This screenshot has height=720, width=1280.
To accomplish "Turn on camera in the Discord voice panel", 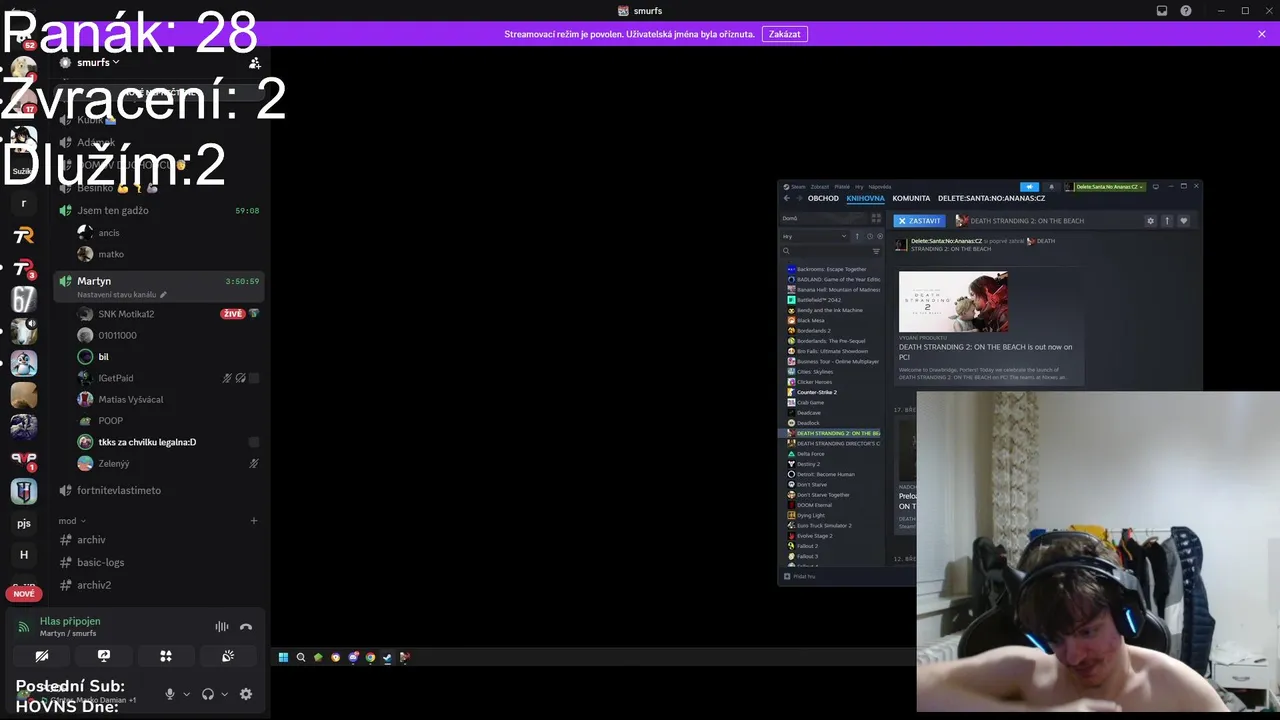I will click(x=42, y=656).
